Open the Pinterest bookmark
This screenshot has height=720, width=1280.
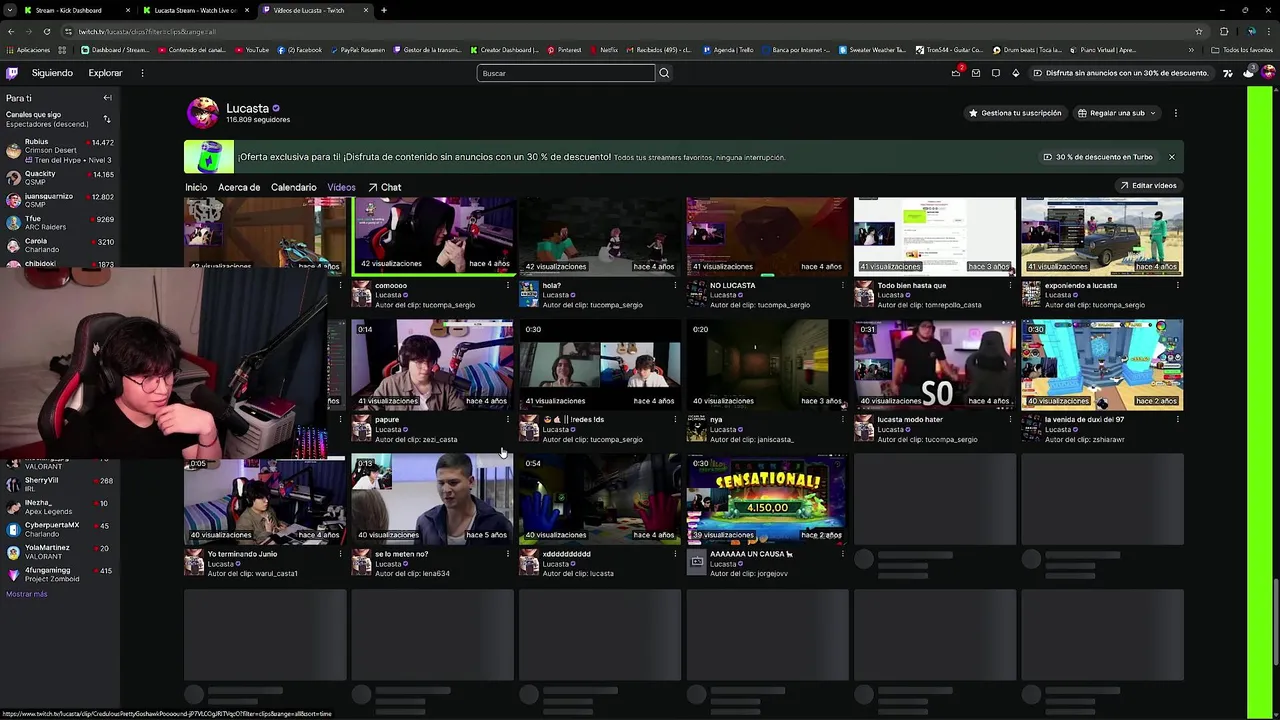[x=564, y=50]
